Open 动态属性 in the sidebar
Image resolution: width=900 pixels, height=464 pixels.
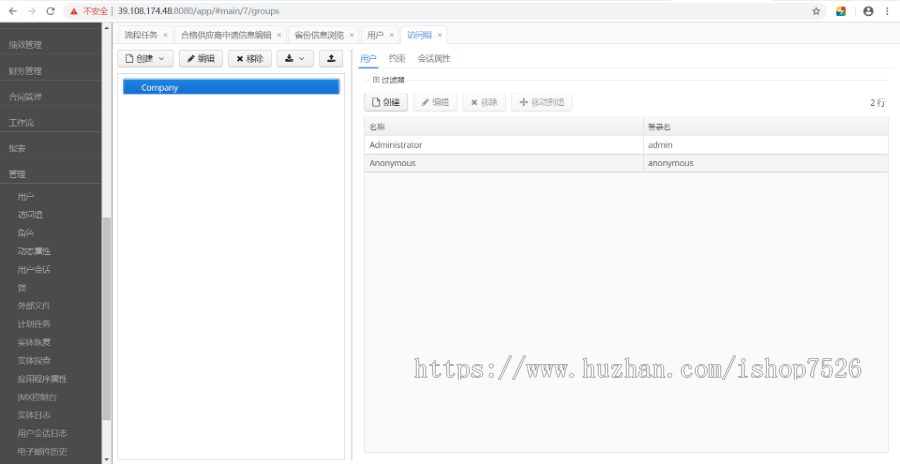coord(34,251)
